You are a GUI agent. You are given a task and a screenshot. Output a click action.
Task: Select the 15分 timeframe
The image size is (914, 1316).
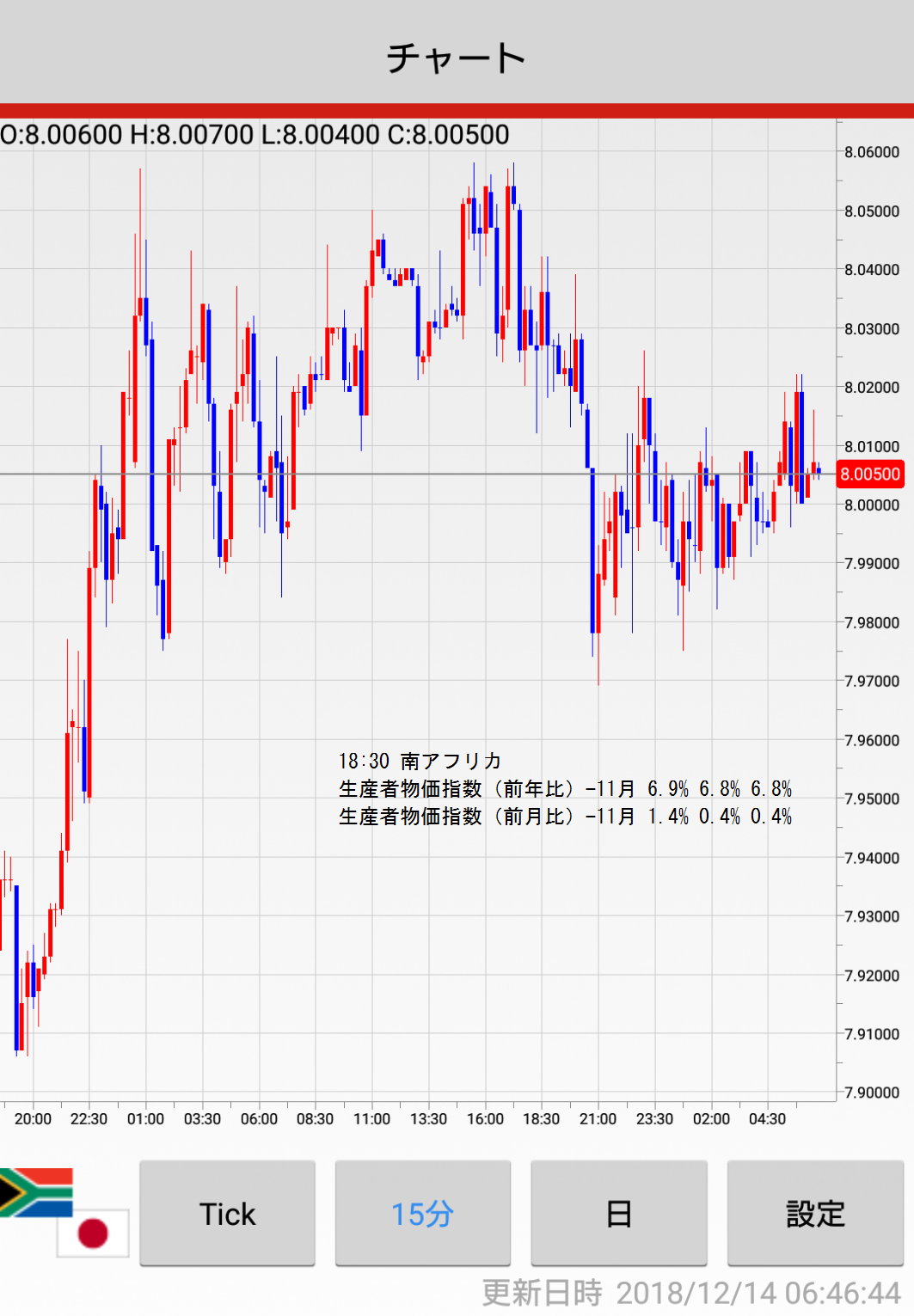[422, 1213]
